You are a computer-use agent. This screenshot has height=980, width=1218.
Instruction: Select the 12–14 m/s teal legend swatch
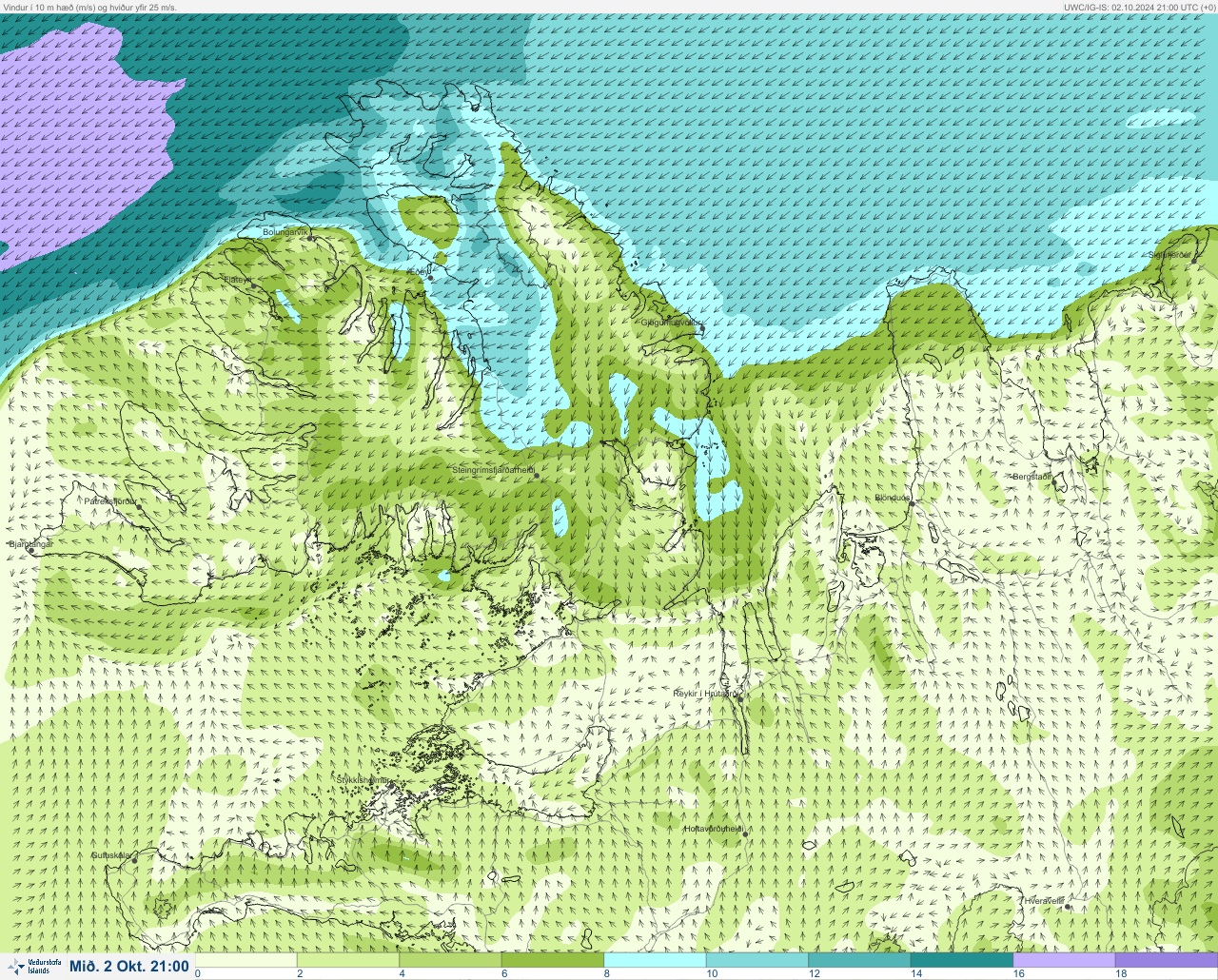(860, 960)
